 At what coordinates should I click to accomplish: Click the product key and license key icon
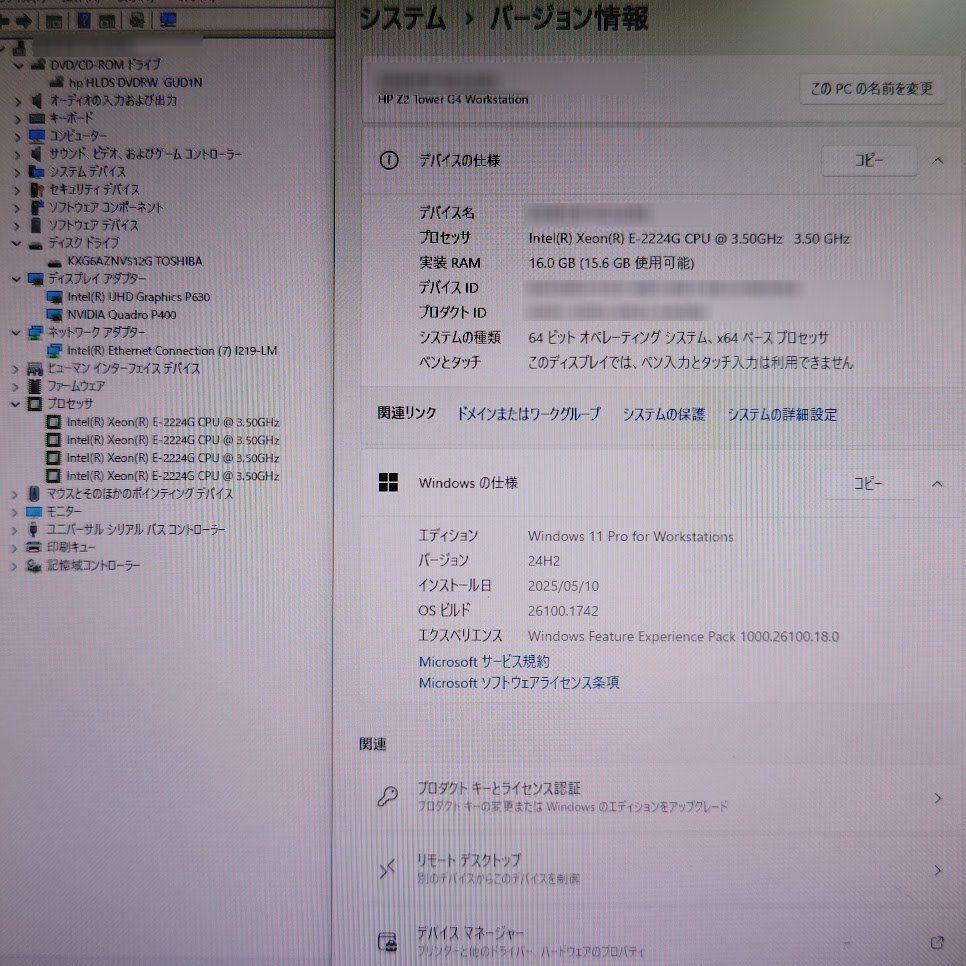388,797
